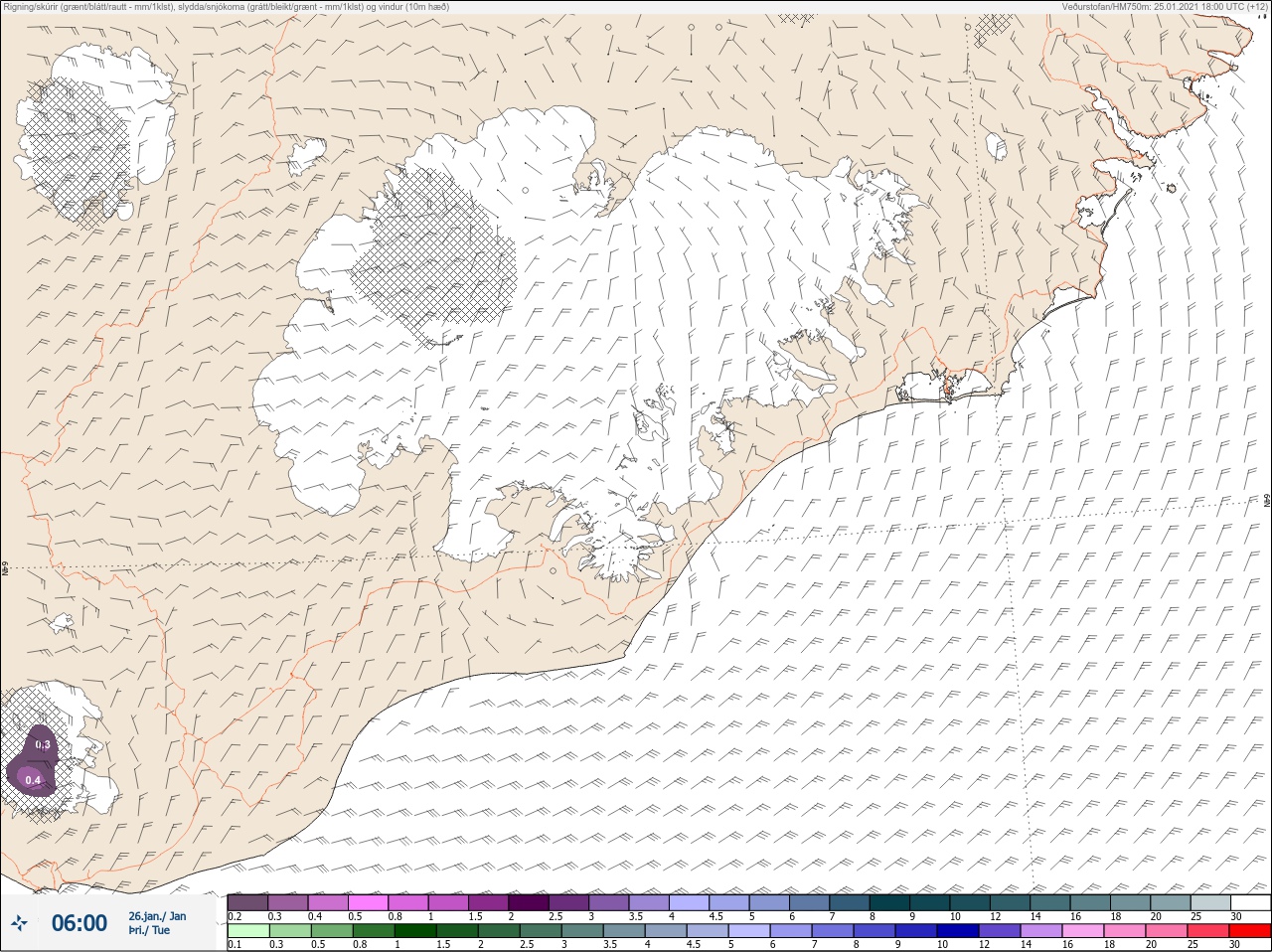Select the lower legend pale green swatch at 0.1
Image resolution: width=1272 pixels, height=952 pixels.
point(247,931)
